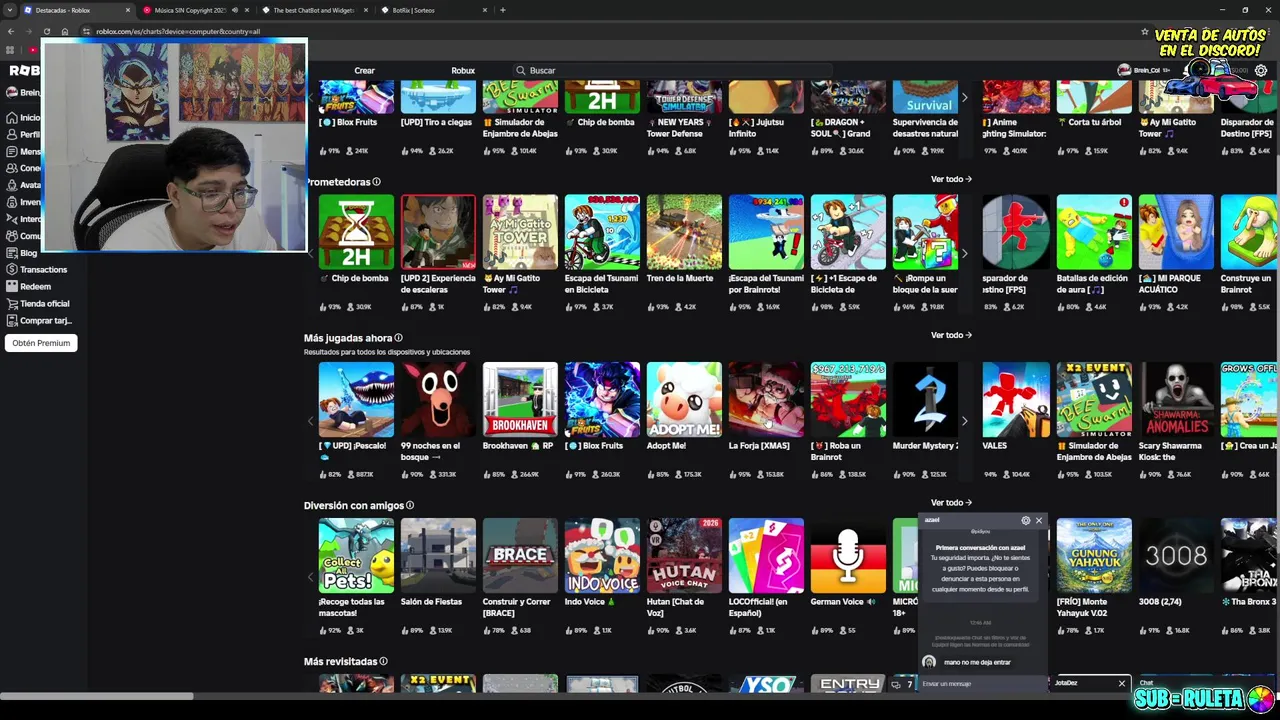1280x720 pixels.
Task: Close the azael chat window
Action: (1039, 521)
